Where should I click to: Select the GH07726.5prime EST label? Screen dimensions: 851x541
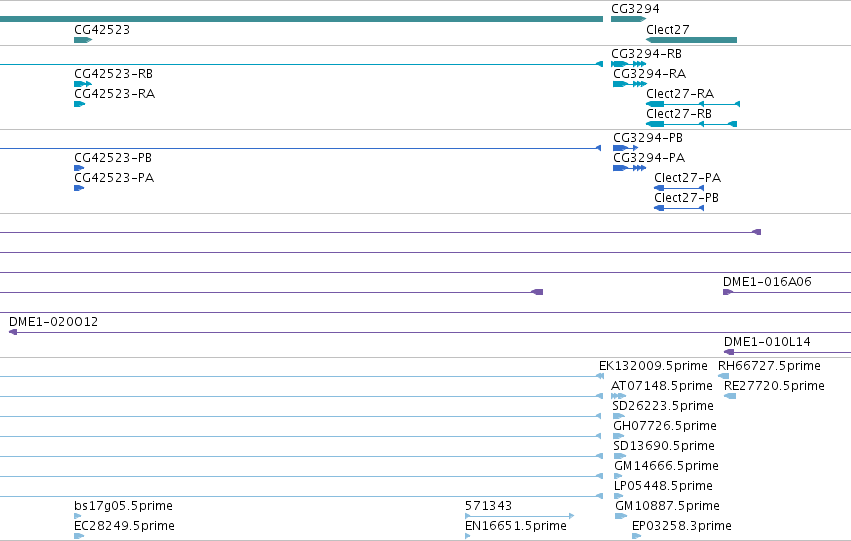tap(665, 426)
